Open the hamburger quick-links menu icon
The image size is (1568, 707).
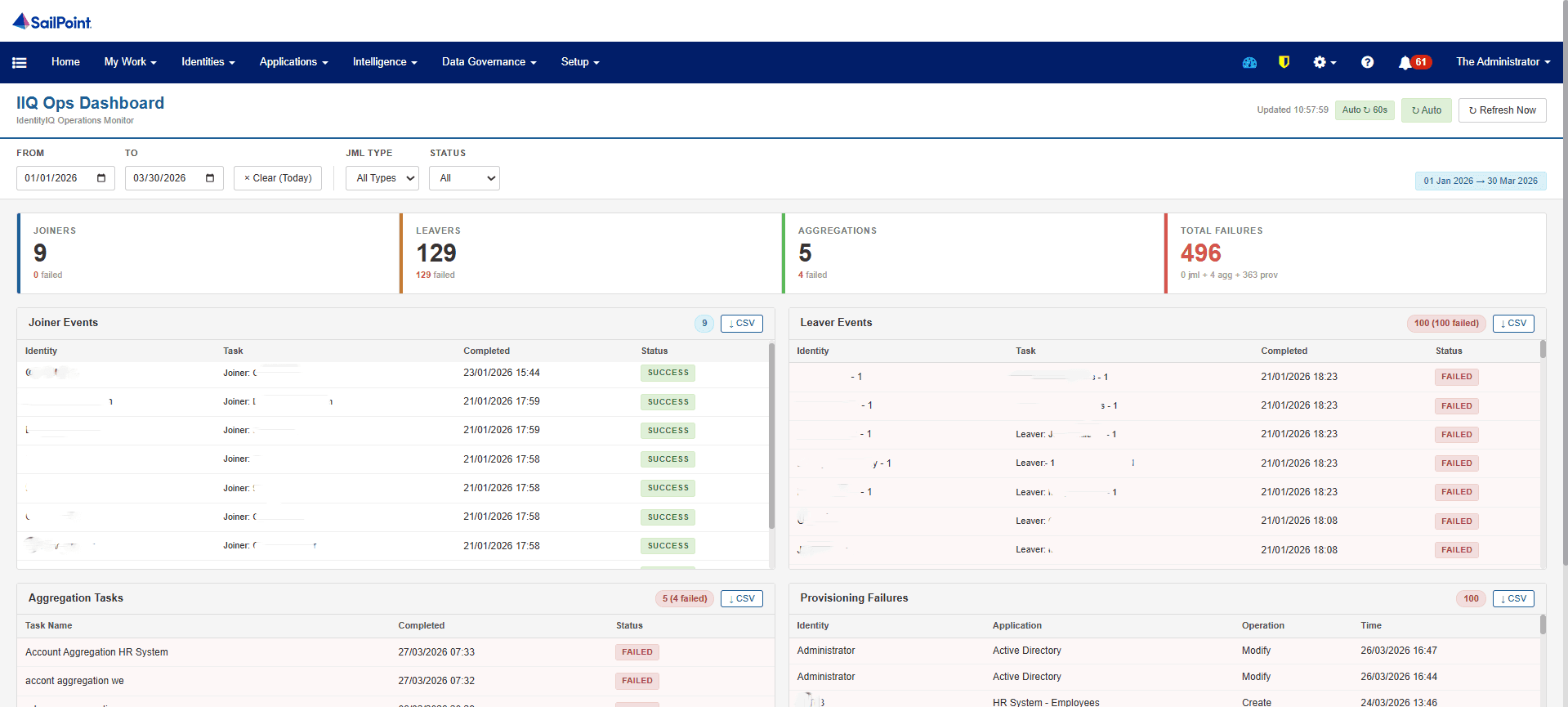click(x=20, y=62)
